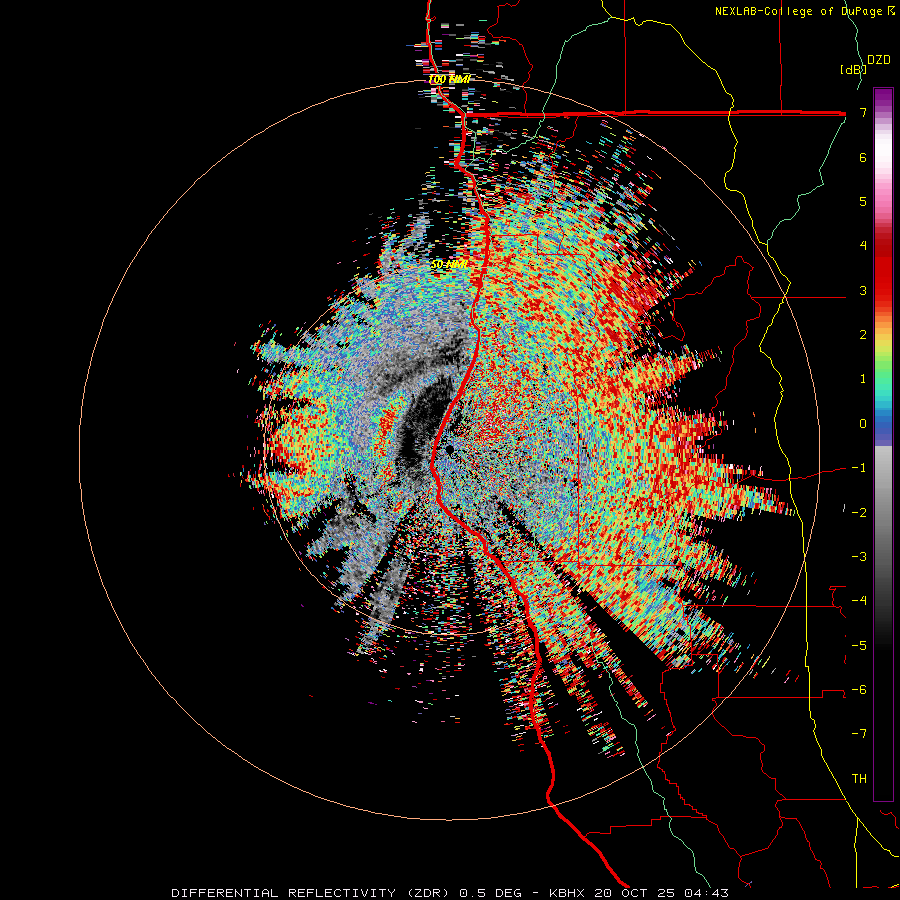Click the legend value 7 at top

(x=863, y=112)
